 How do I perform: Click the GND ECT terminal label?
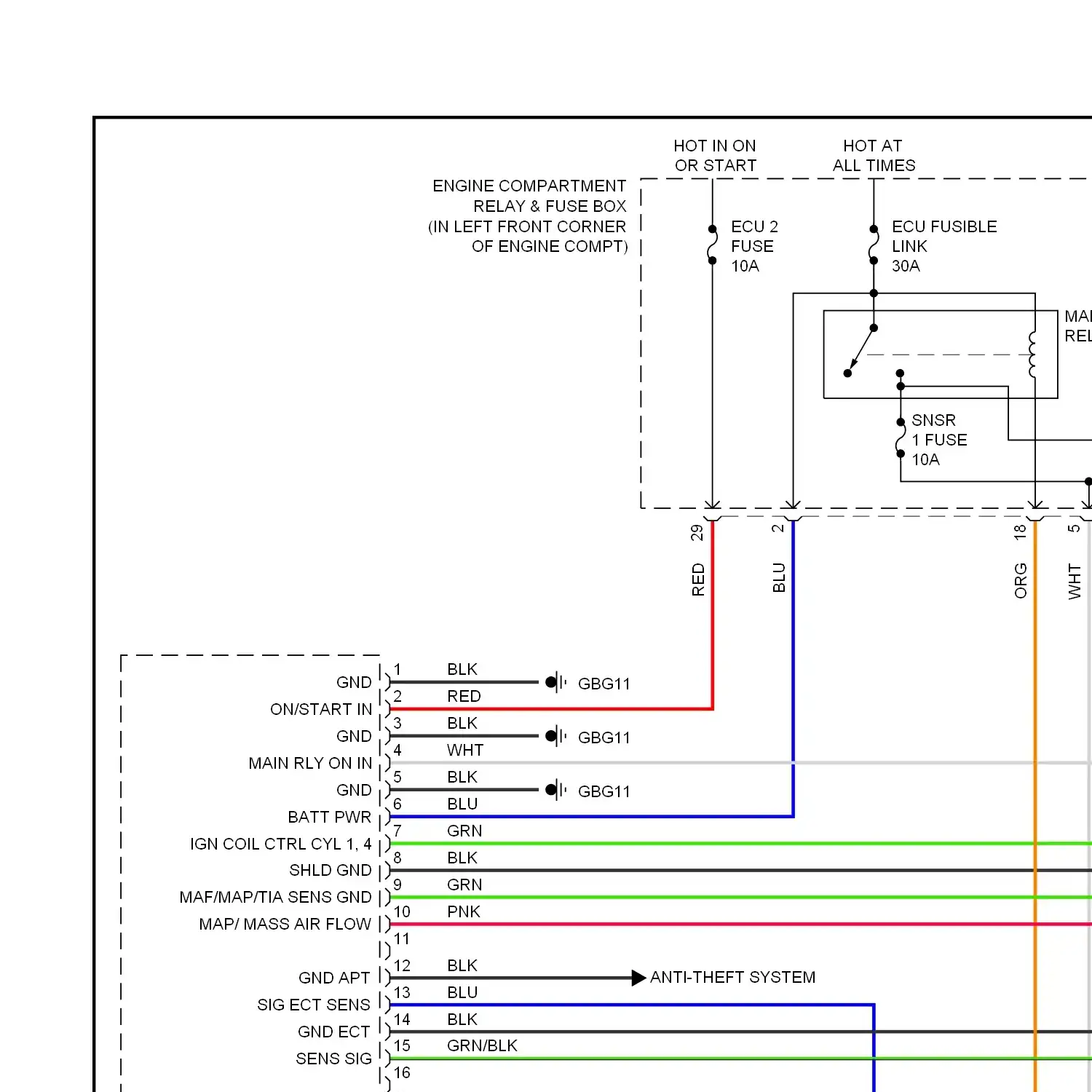[x=334, y=1032]
